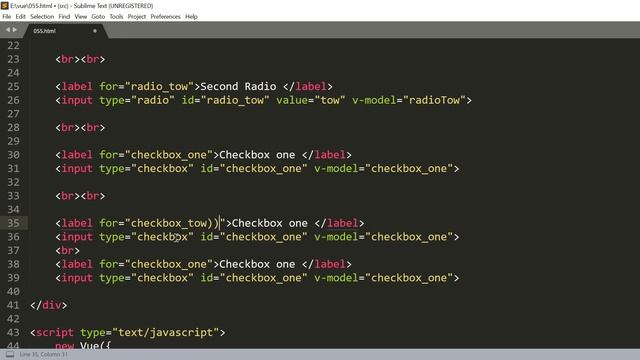
Task: Click the "checkbox_tow))" string on line 35
Action: 175,223
